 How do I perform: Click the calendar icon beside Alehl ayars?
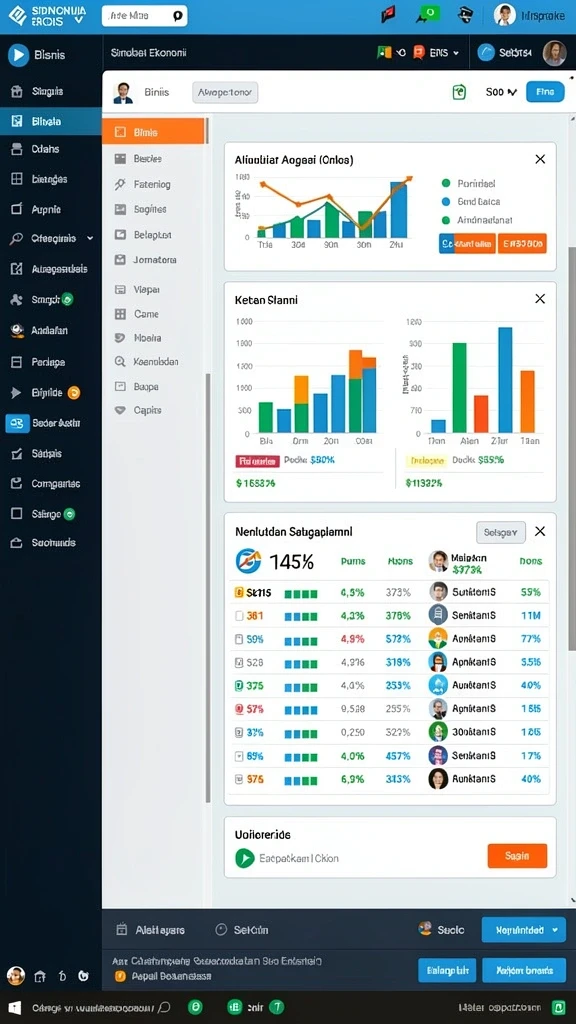121,929
